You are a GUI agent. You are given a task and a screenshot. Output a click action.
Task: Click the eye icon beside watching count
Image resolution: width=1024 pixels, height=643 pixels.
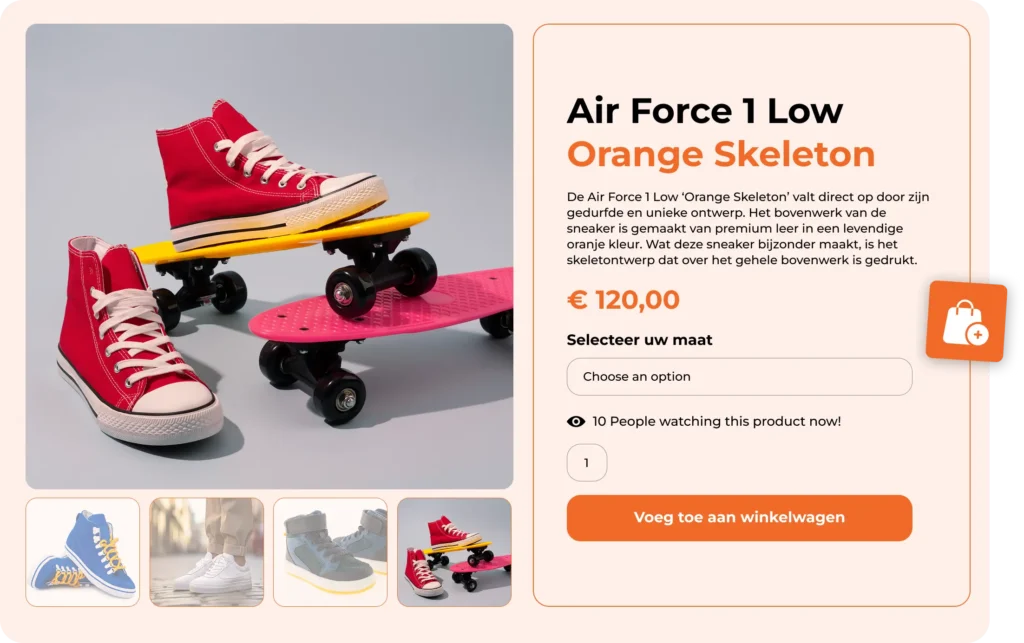coord(576,422)
